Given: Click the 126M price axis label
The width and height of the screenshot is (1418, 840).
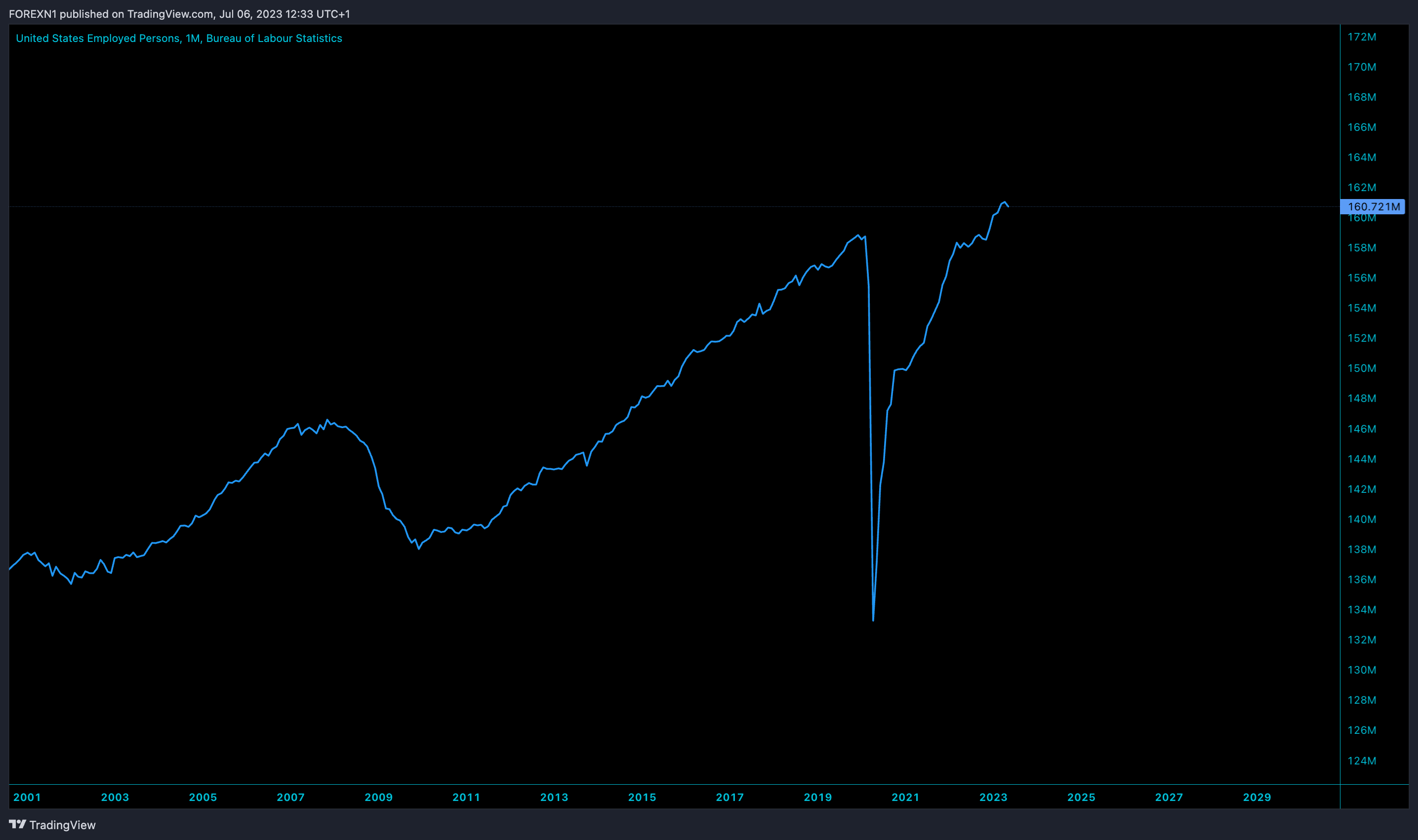Looking at the screenshot, I should 1362,730.
